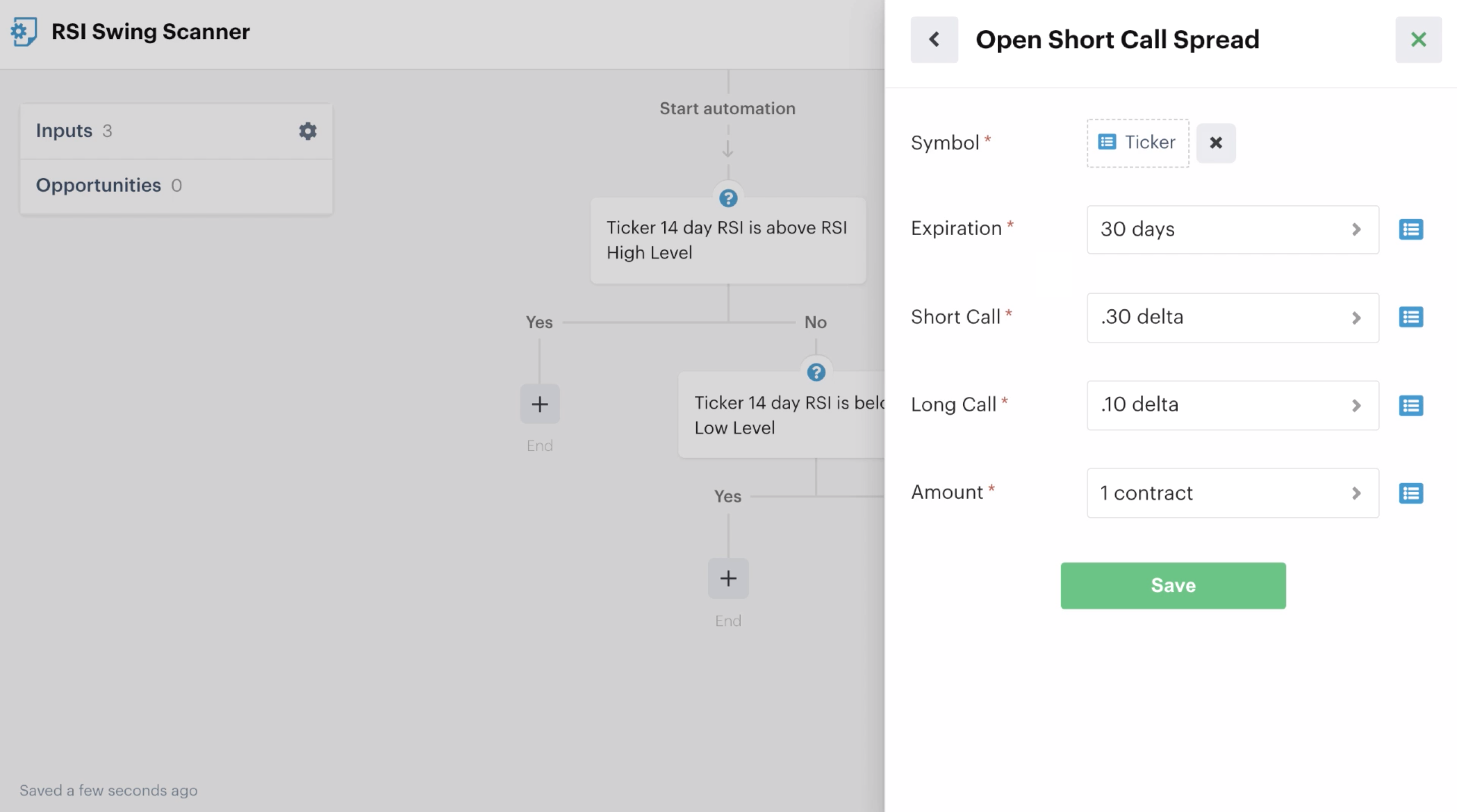
Task: Open the Long Call .10 delta dropdown
Action: click(1233, 405)
